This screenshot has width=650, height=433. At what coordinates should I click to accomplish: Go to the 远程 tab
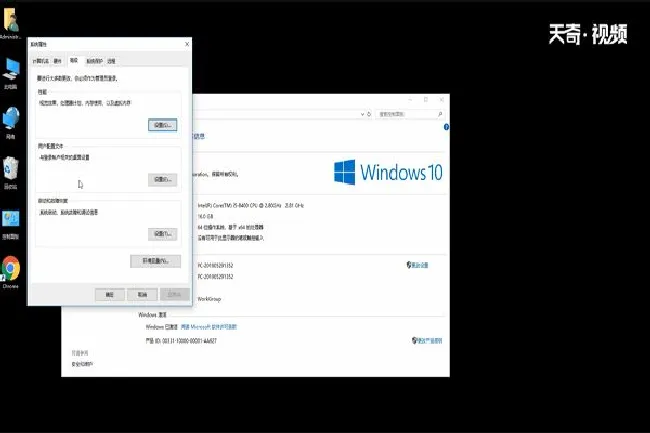coord(111,61)
